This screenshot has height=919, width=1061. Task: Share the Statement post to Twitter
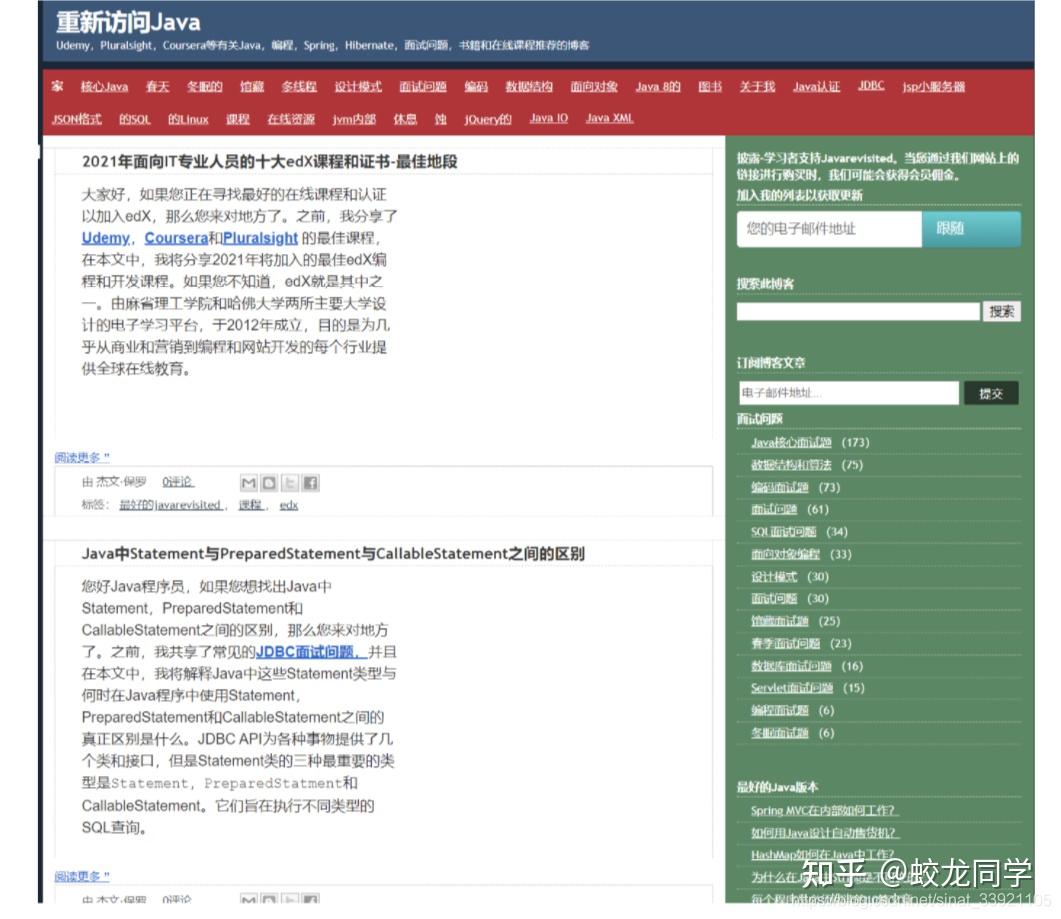(289, 899)
